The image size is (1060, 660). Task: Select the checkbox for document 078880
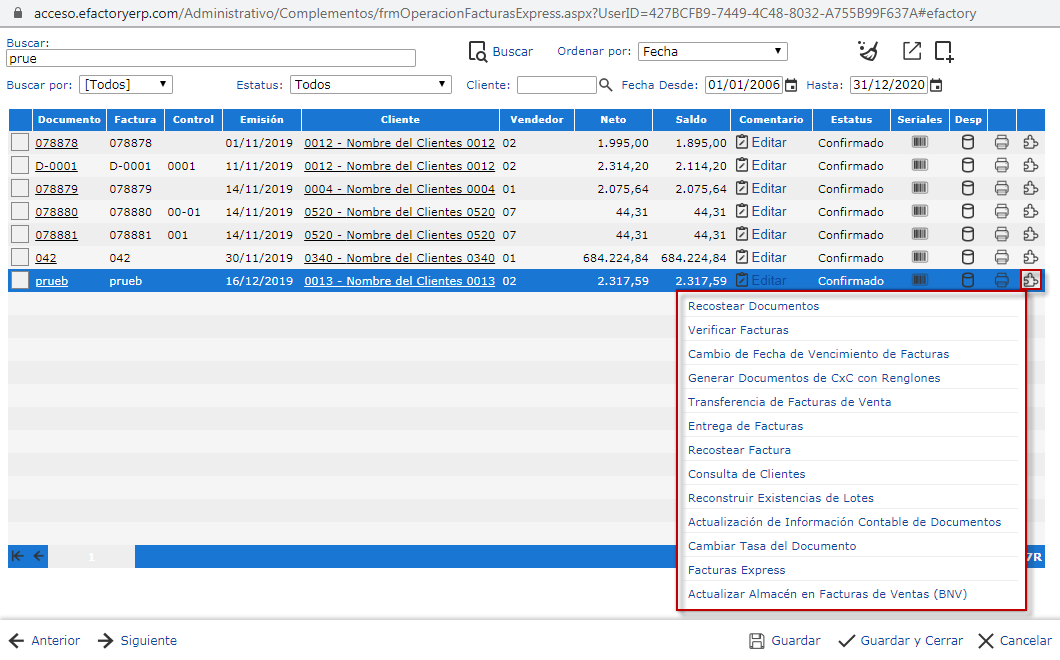[x=20, y=212]
